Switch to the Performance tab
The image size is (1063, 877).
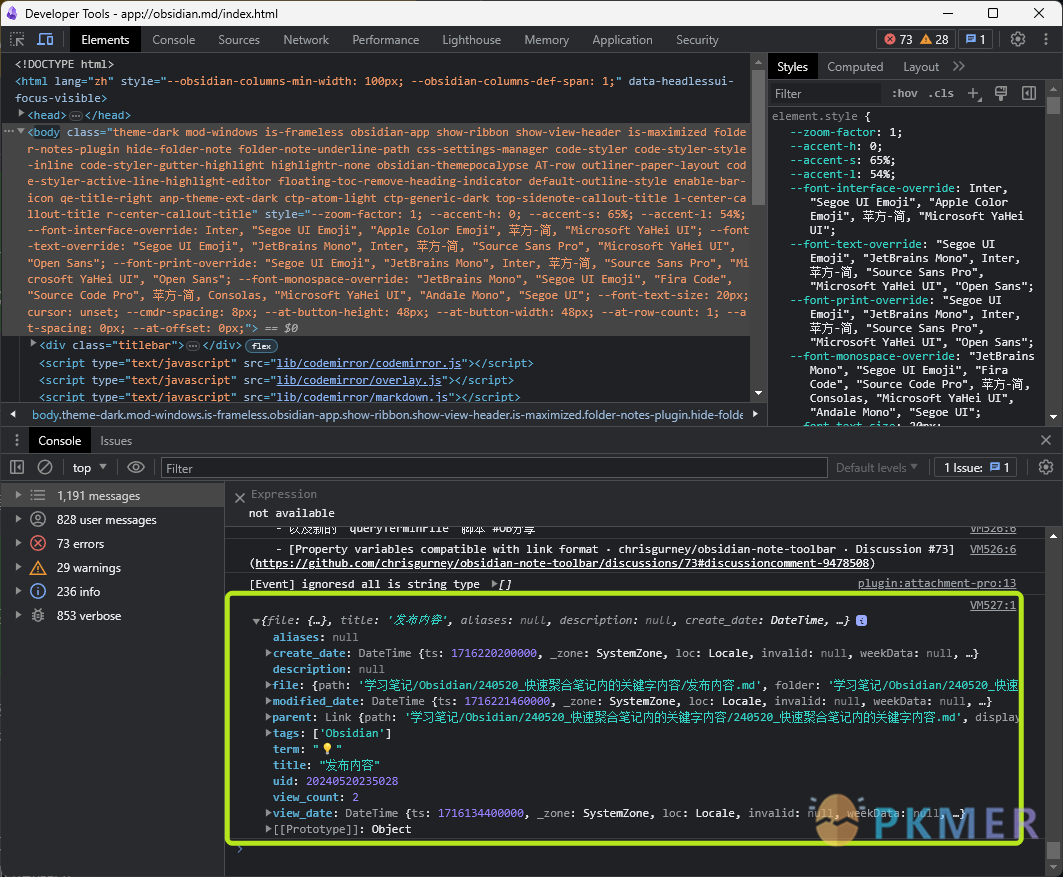tap(385, 39)
